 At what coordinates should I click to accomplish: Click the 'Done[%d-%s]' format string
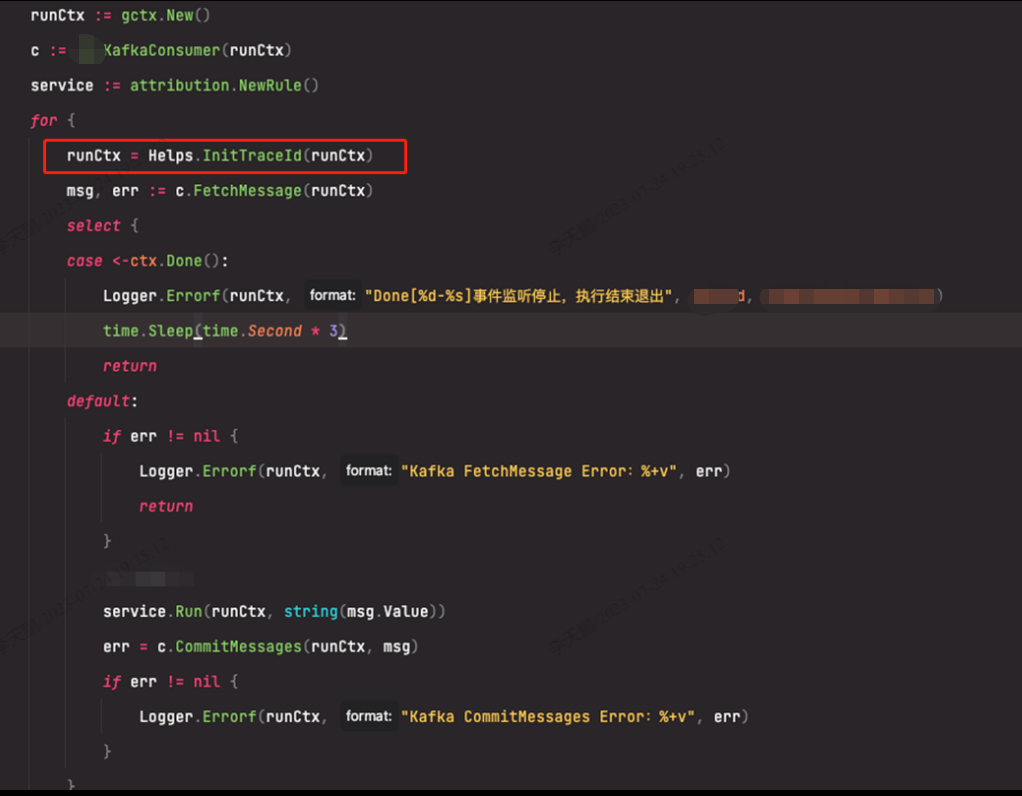[x=519, y=296]
